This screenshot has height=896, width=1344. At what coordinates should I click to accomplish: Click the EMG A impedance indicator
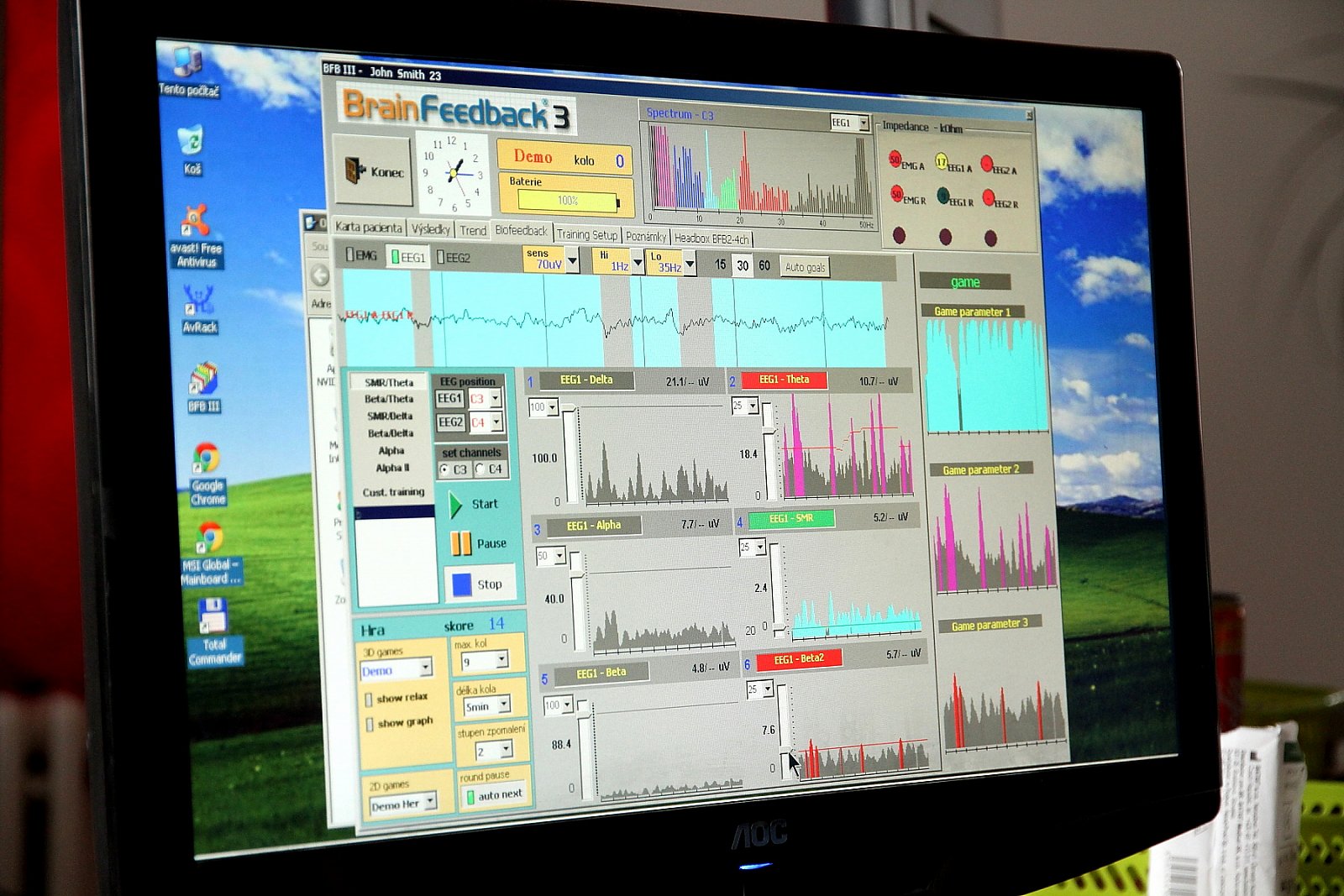pos(895,160)
